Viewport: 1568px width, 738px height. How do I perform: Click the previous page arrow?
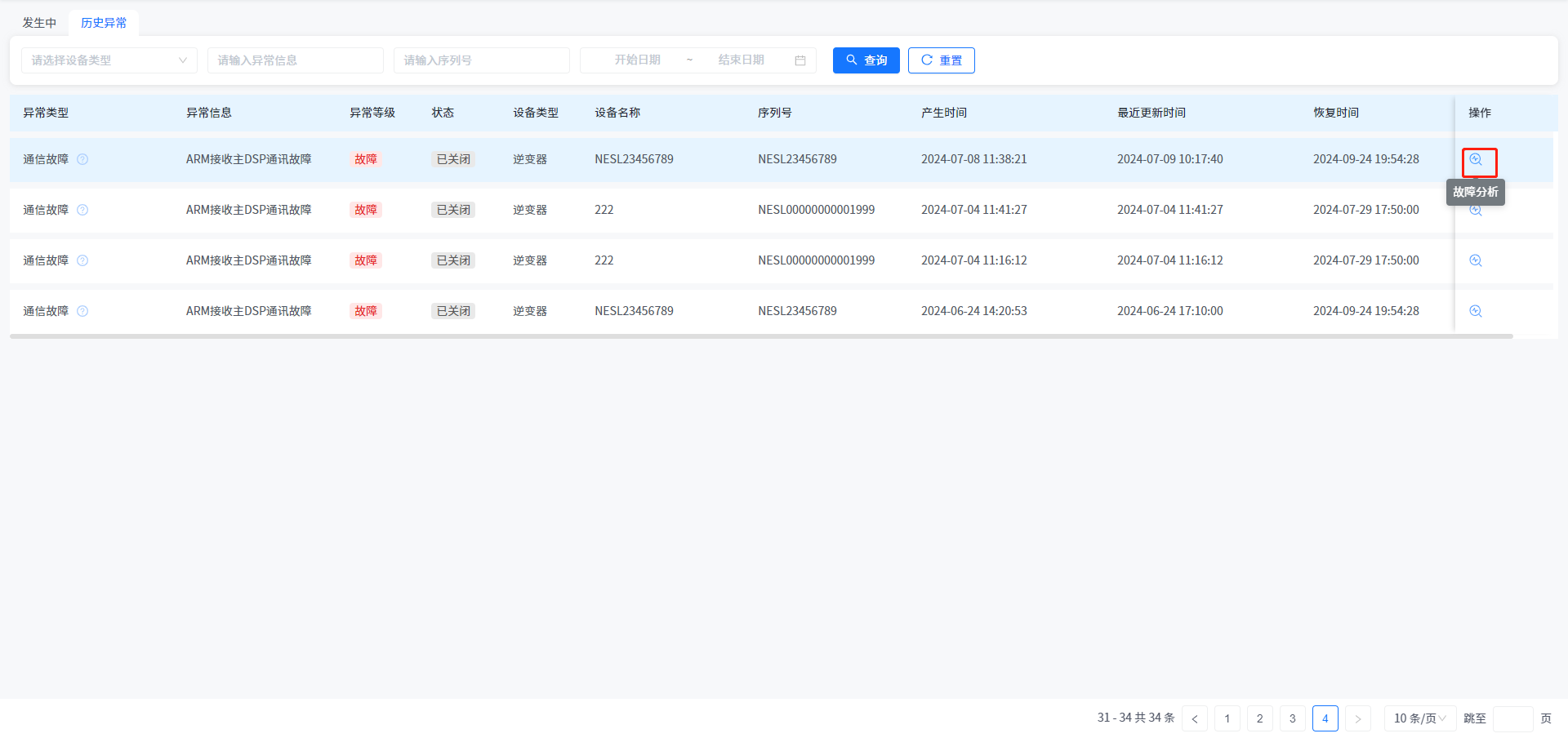[1194, 718]
